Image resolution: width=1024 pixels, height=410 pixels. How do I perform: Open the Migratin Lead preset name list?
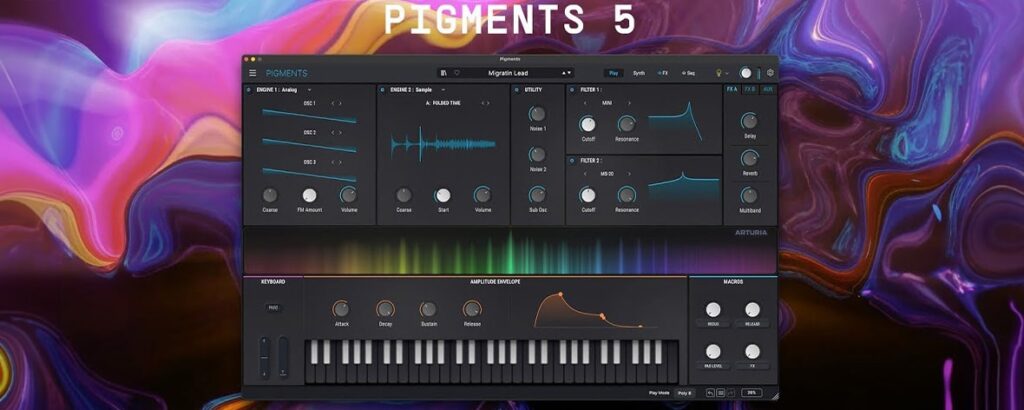point(508,73)
